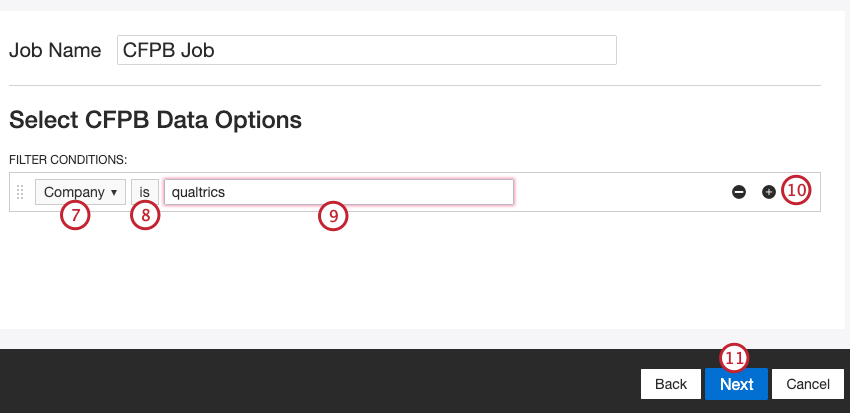Cancel the CFPB job setup
This screenshot has height=413, width=850.
808,384
